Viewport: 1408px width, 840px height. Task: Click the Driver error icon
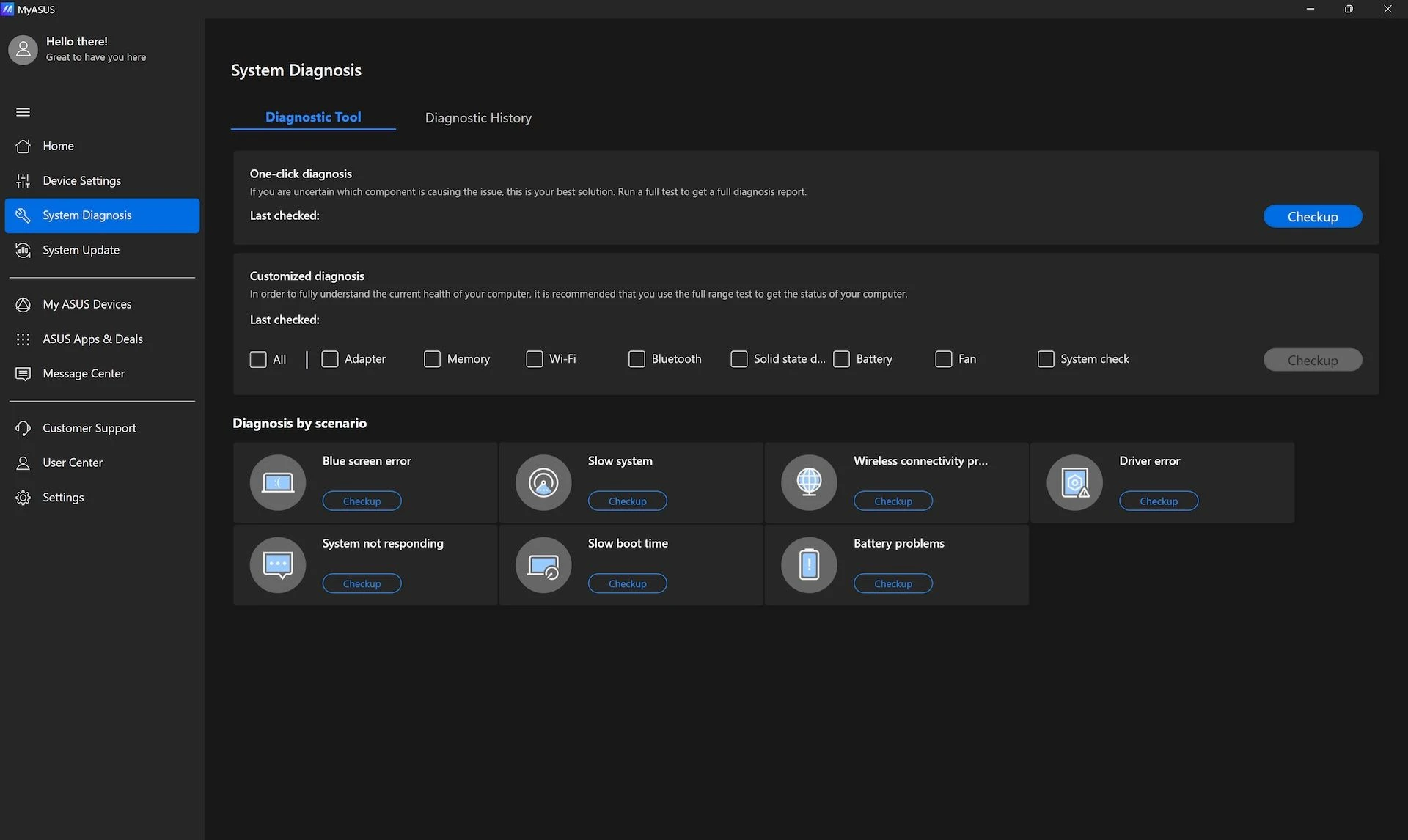[1074, 482]
